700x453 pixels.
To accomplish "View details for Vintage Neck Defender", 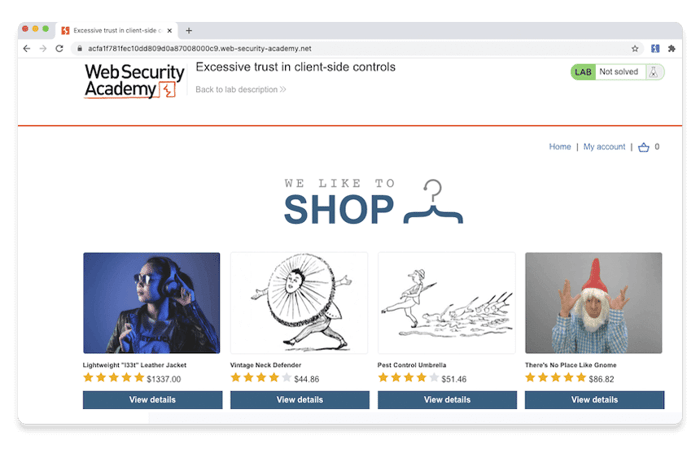I will coord(300,400).
